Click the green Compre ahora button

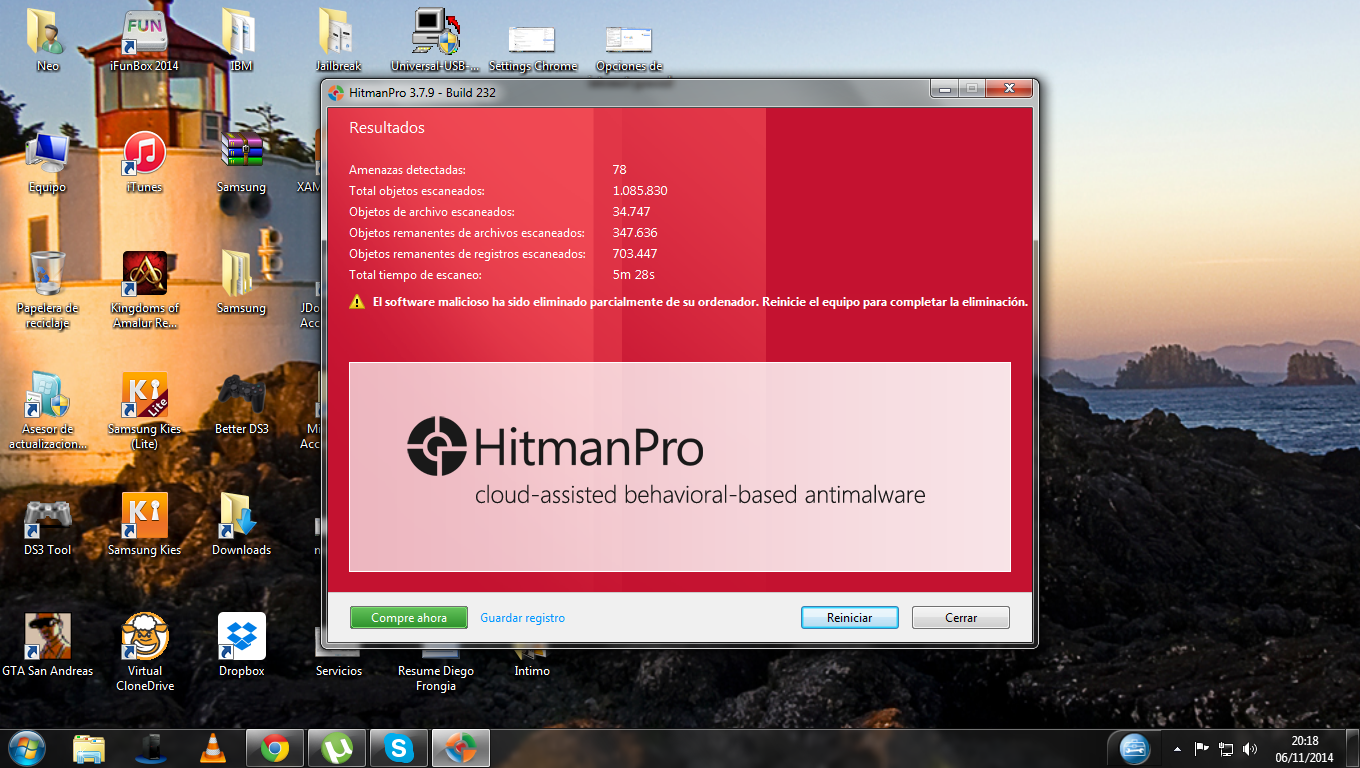[408, 618]
